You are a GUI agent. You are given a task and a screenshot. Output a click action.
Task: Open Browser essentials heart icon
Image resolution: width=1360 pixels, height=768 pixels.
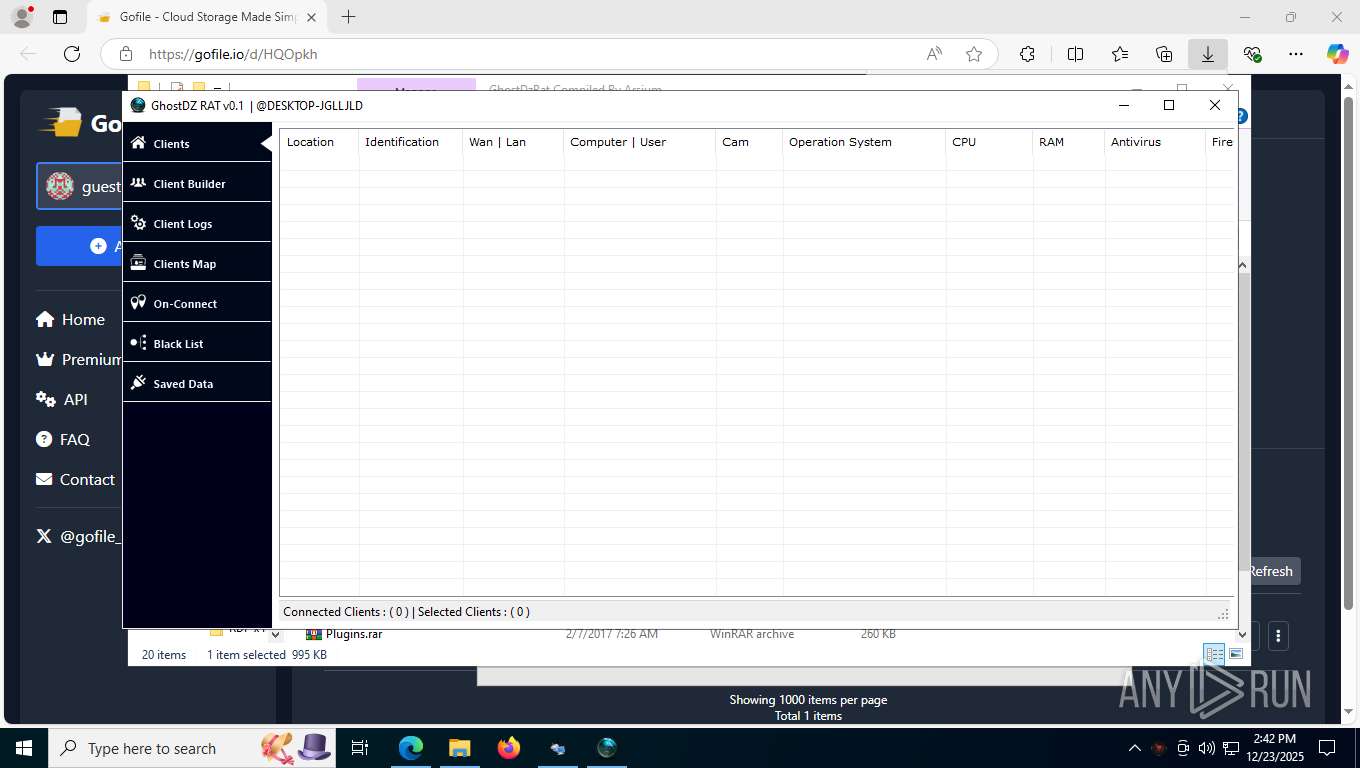coord(1252,54)
